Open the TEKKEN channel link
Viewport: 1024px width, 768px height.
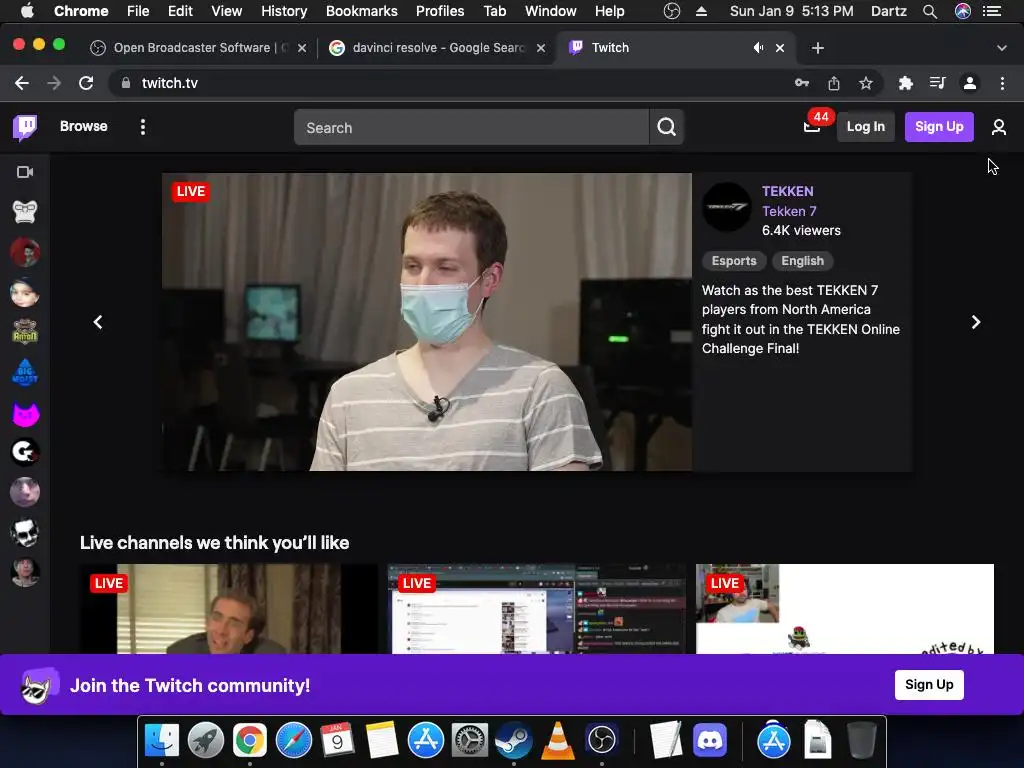point(788,191)
